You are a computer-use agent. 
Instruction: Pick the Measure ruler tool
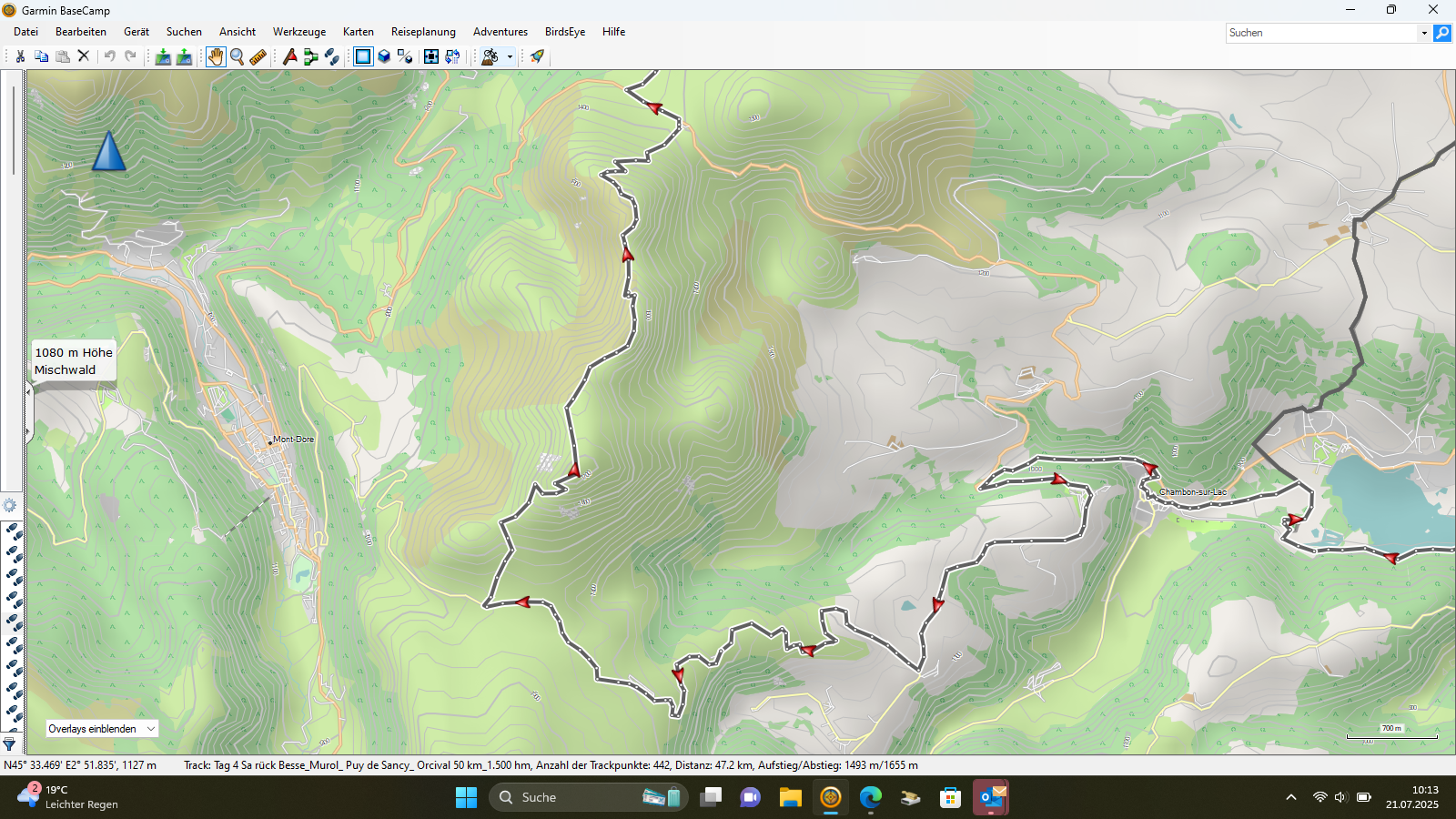[258, 56]
